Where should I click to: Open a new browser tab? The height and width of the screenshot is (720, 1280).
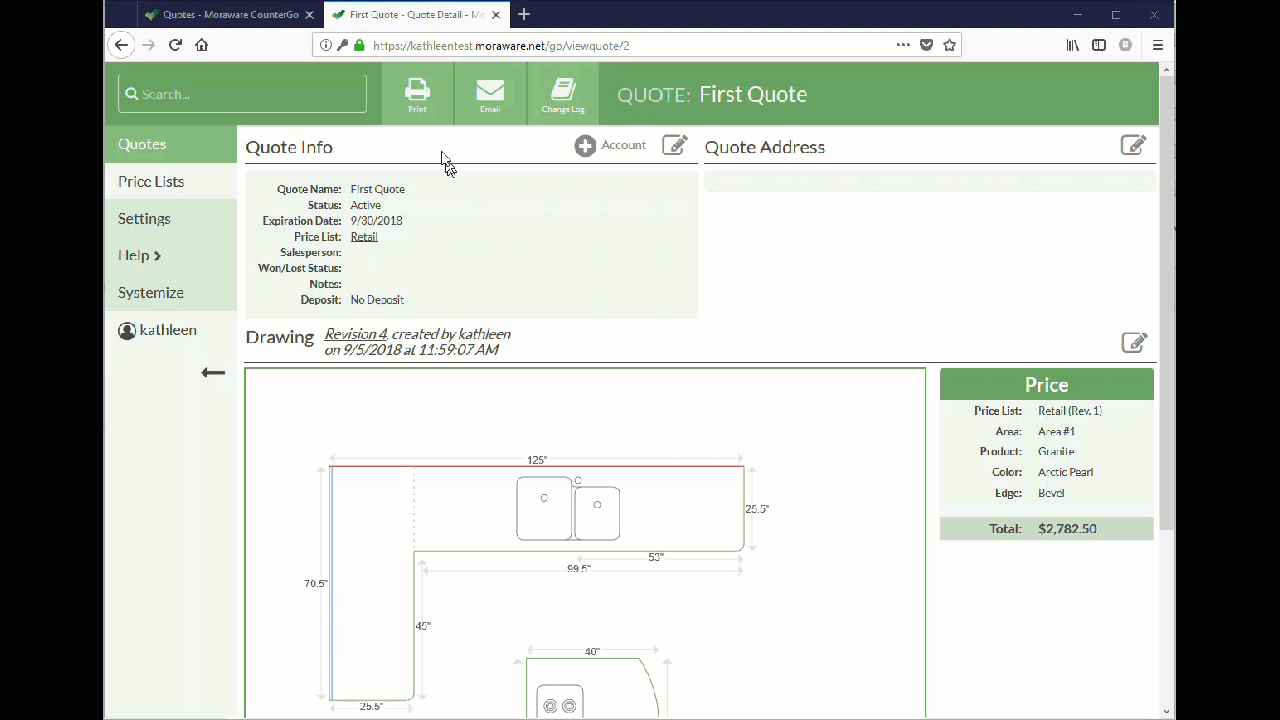tap(524, 14)
